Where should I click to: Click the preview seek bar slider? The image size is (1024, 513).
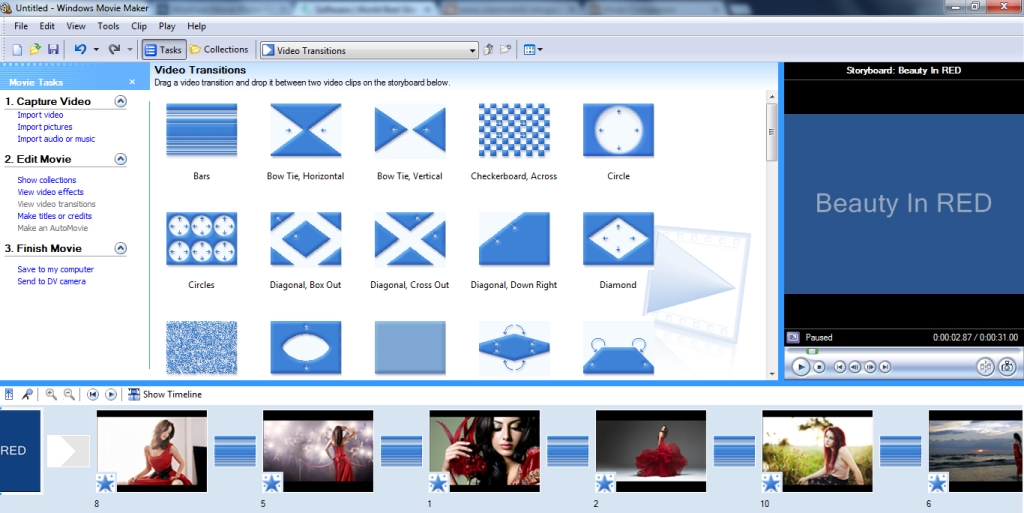pos(812,351)
